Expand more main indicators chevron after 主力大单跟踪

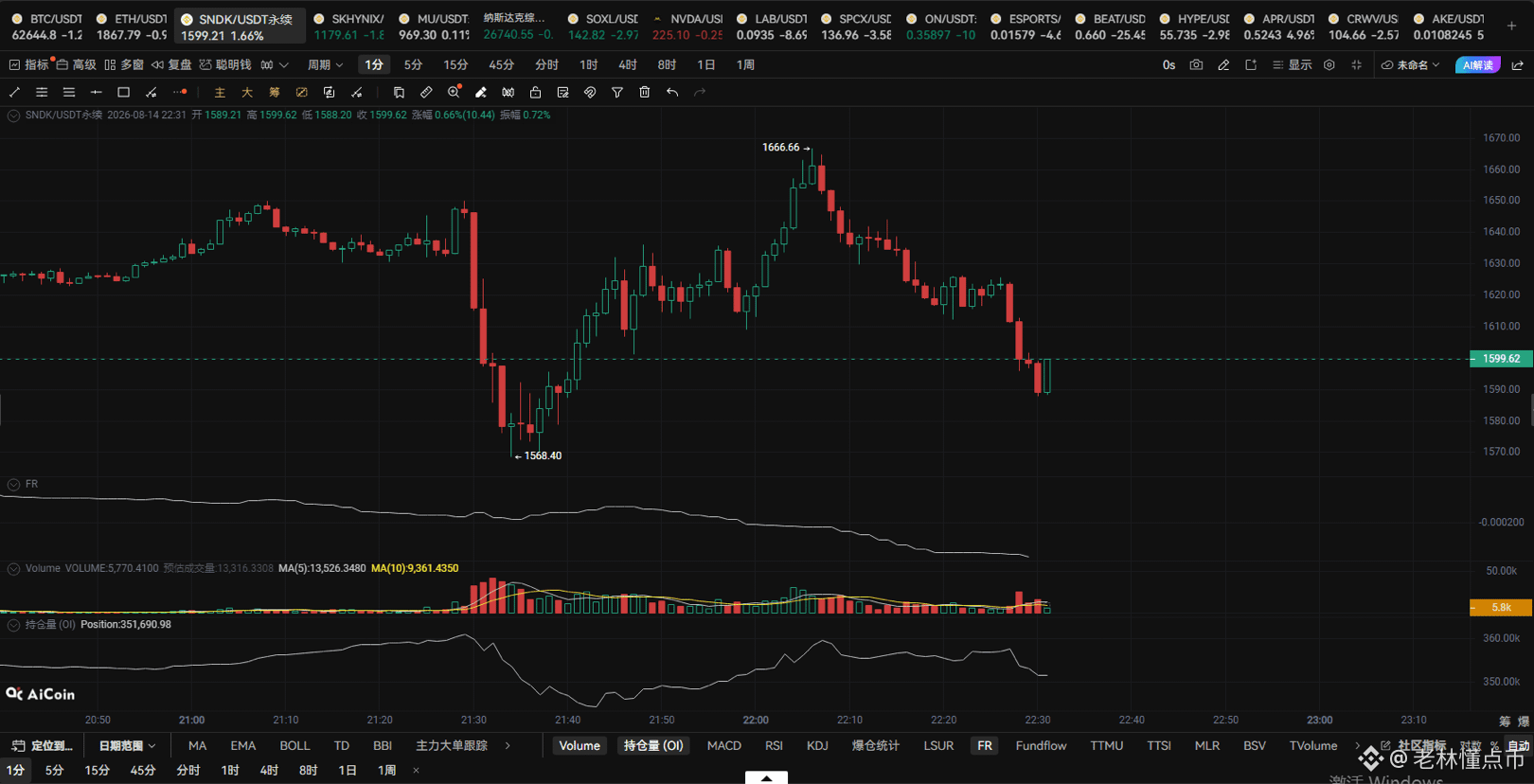[x=508, y=746]
